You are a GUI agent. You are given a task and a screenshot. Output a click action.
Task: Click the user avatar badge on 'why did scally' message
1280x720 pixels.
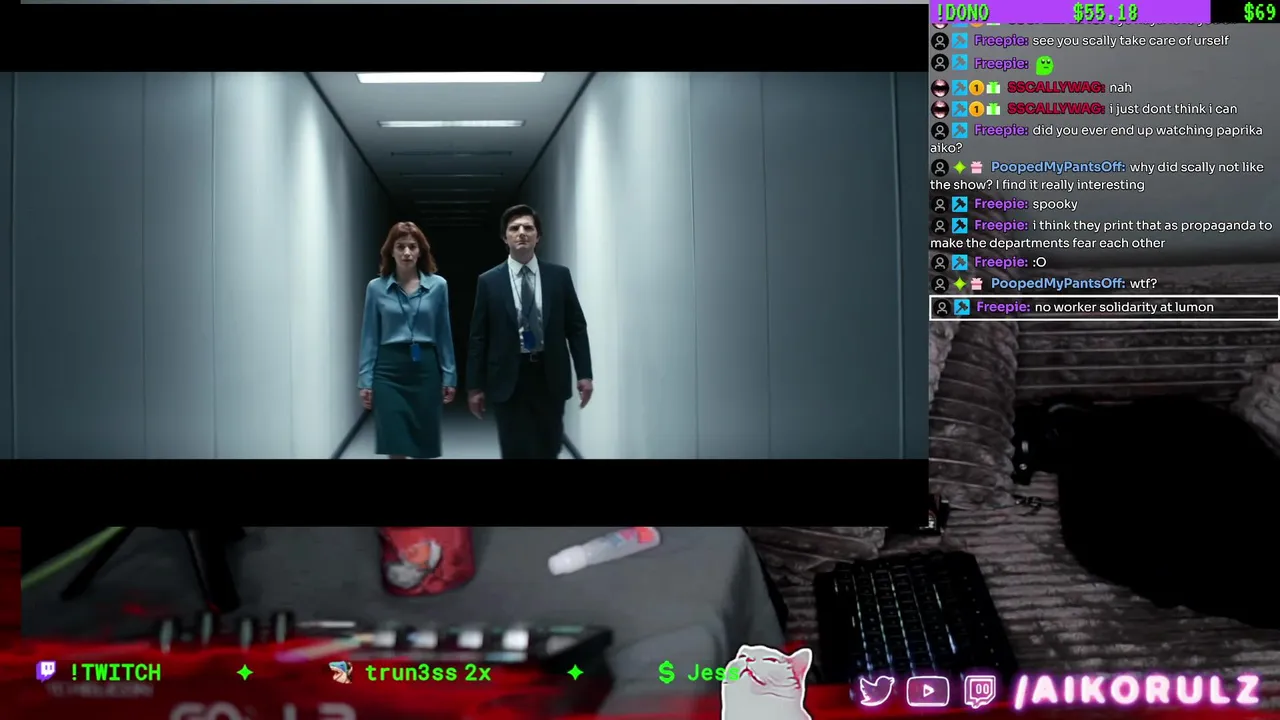pos(939,167)
